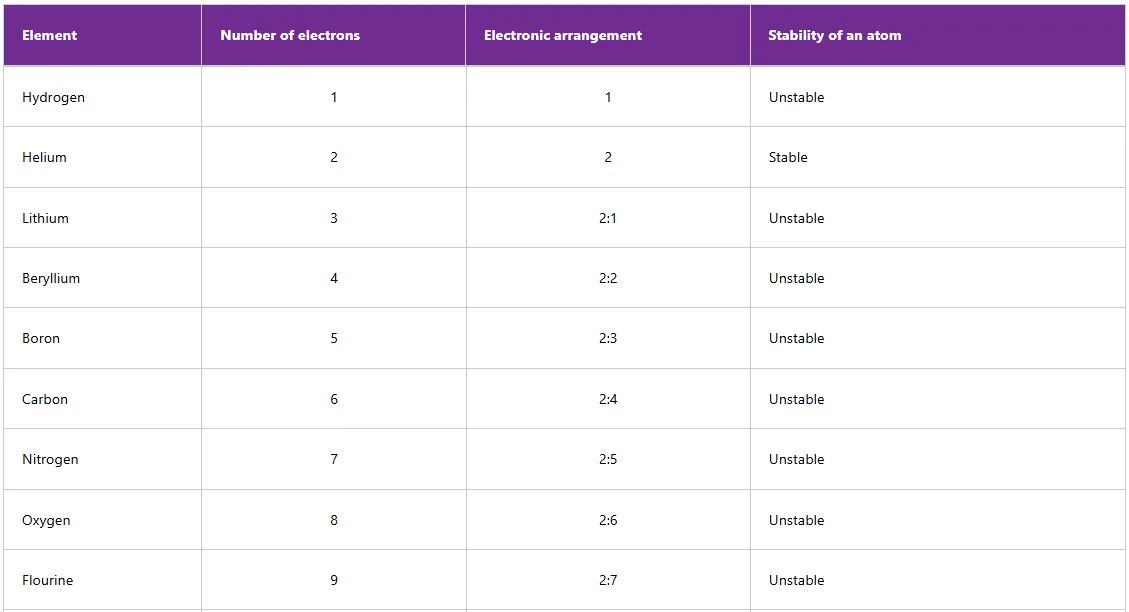Select the 2:4 arrangement for Carbon

pyautogui.click(x=608, y=399)
